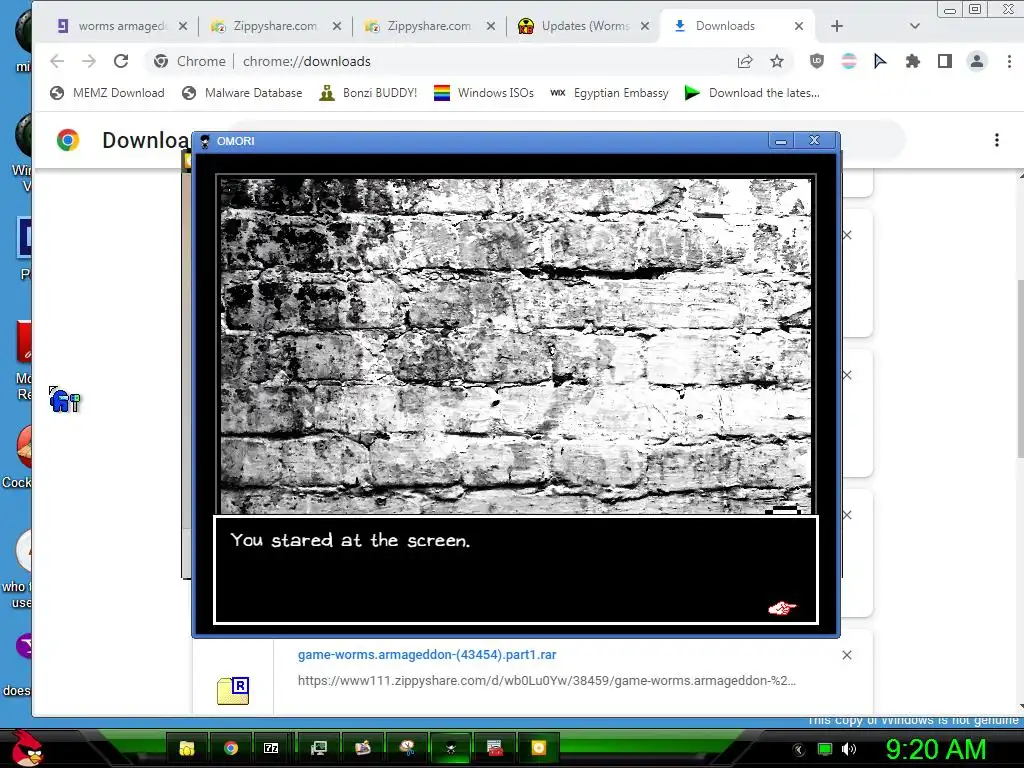Click the OMORI taskbar icon
Image resolution: width=1024 pixels, height=768 pixels.
tap(451, 748)
